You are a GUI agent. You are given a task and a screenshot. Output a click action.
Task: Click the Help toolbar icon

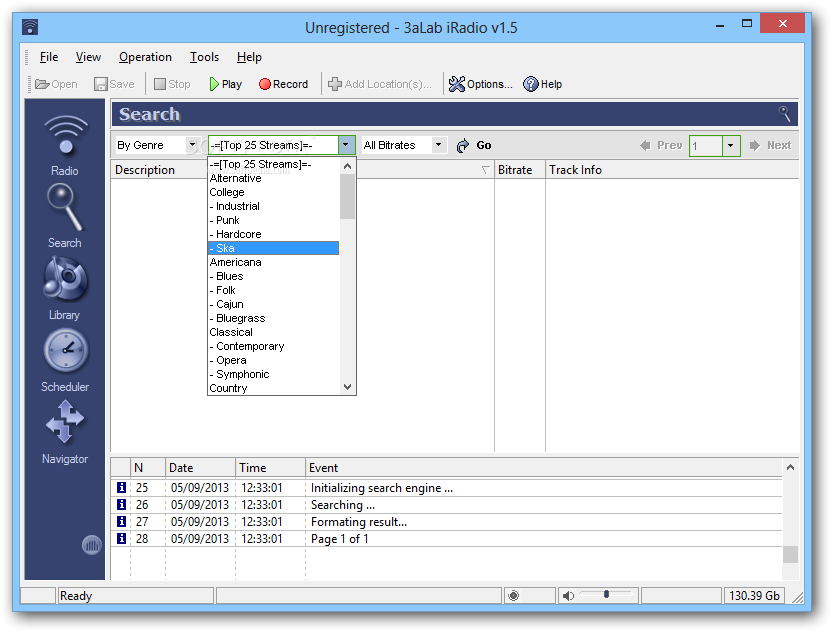pos(542,84)
